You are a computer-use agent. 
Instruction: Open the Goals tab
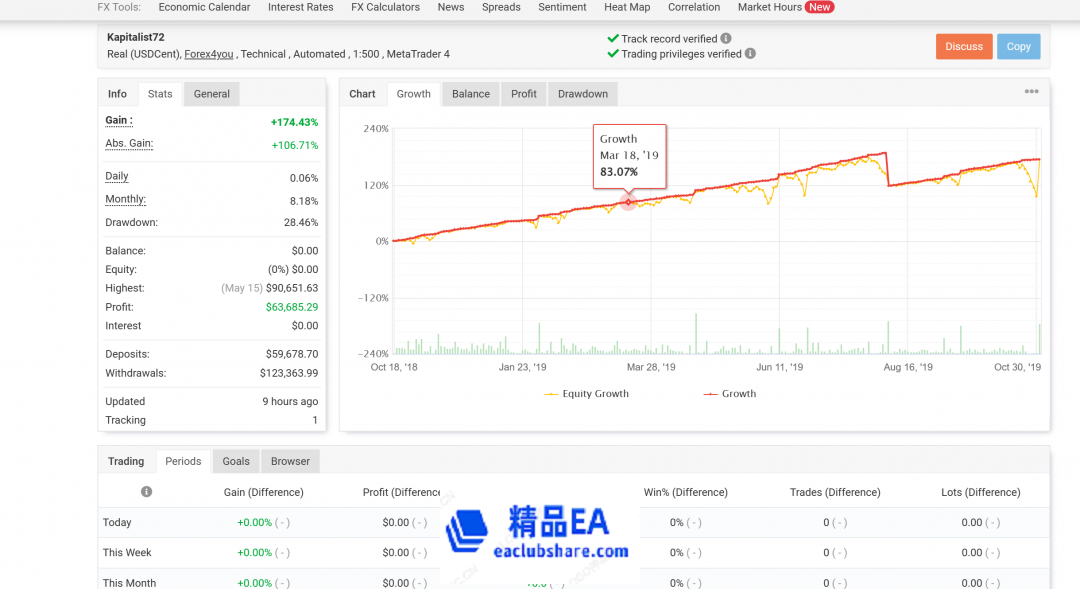click(x=236, y=461)
